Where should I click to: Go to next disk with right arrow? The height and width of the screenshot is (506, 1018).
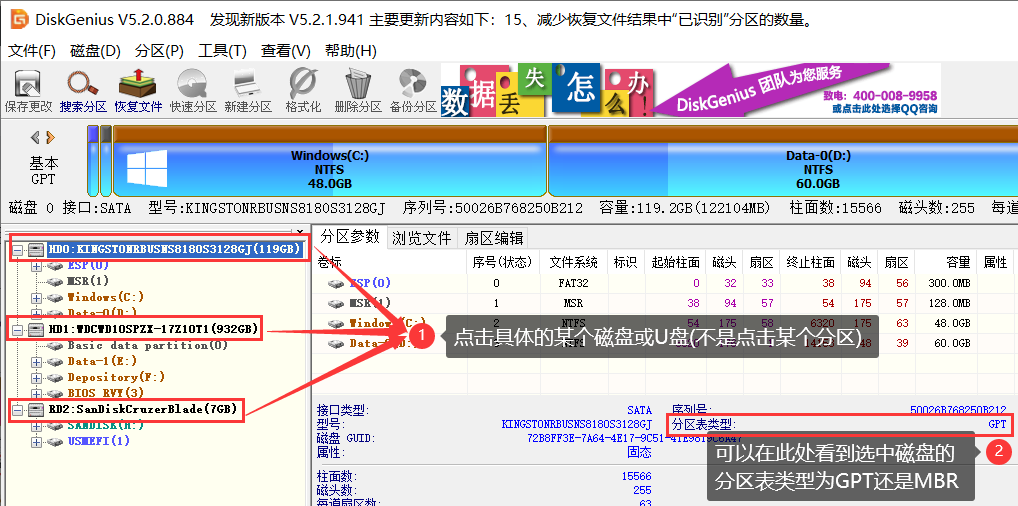(x=51, y=137)
